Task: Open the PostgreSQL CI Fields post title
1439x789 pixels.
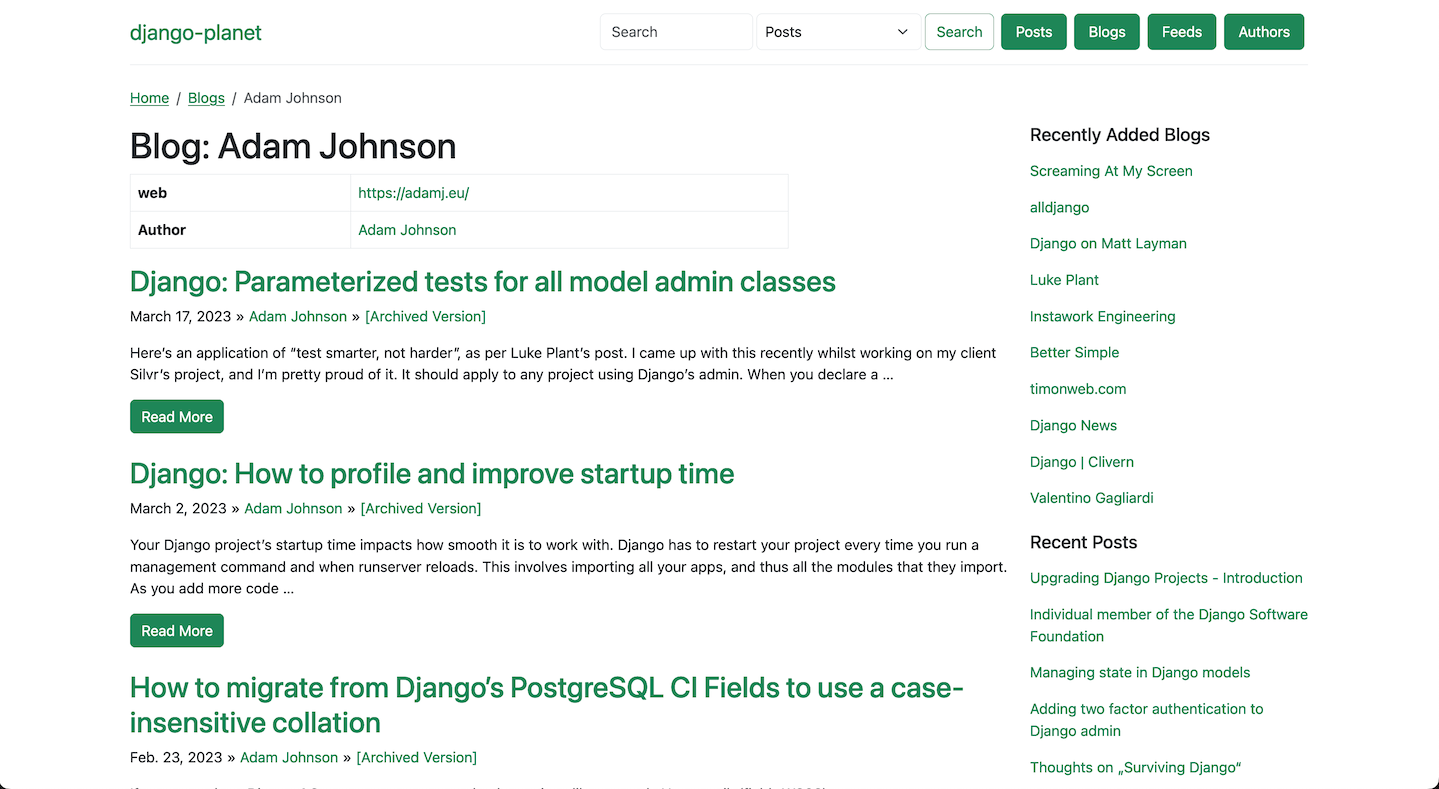Action: [x=547, y=705]
